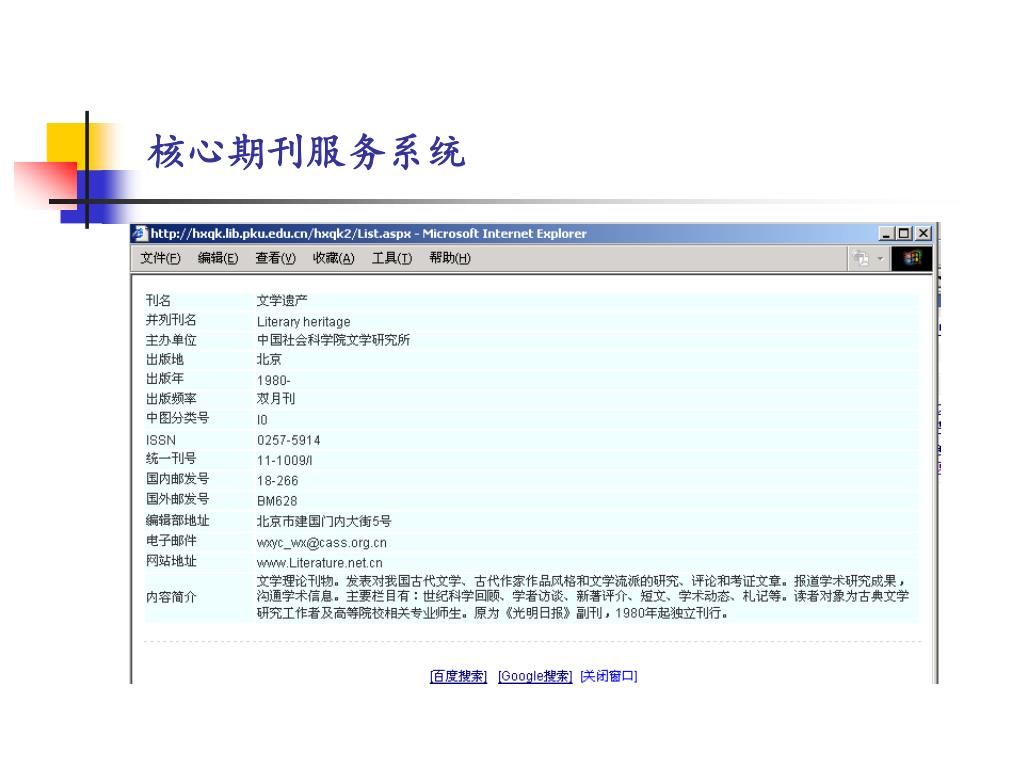
Task: Open the 工具(T) menu
Action: [x=392, y=258]
